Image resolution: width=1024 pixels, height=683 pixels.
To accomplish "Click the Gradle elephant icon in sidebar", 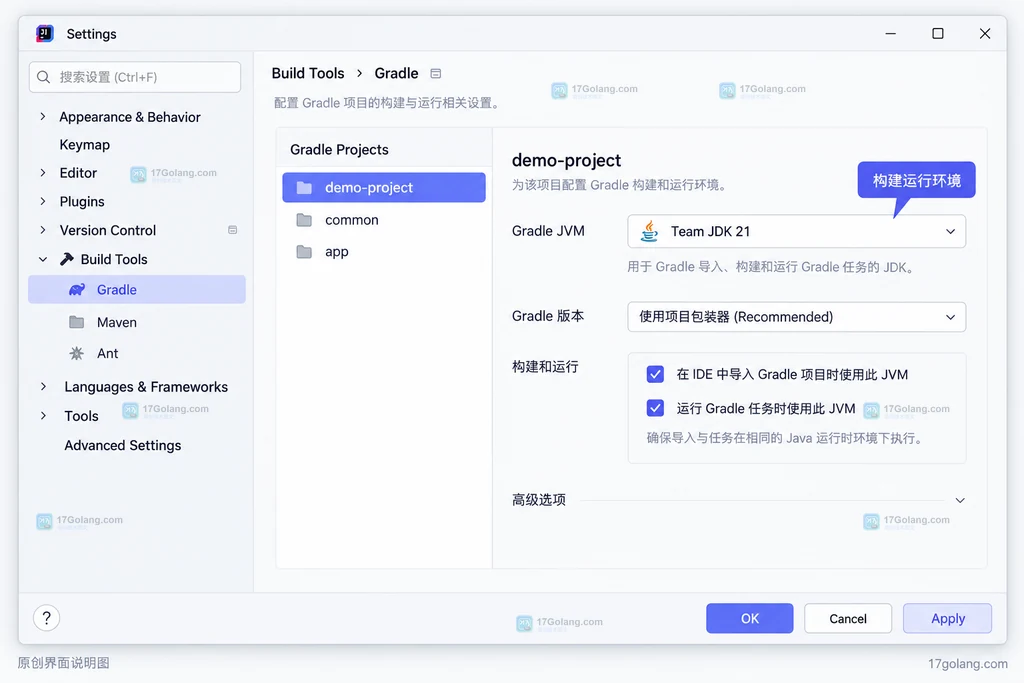I will [77, 289].
